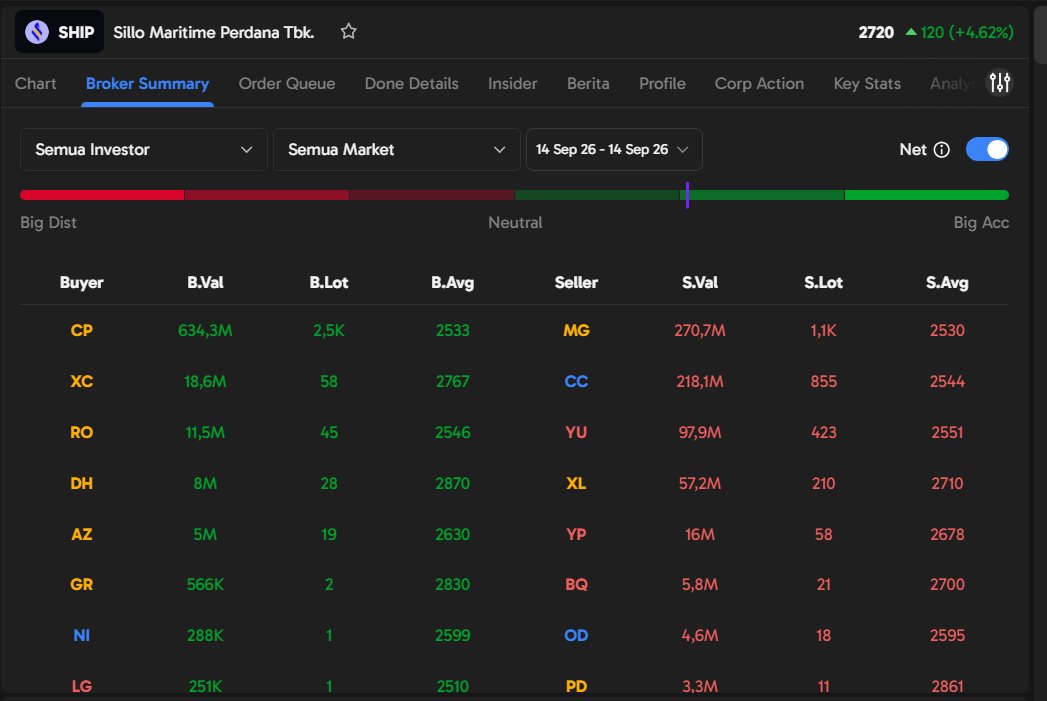This screenshot has height=701, width=1047.
Task: Open tab settings filter icon
Action: coord(1000,83)
